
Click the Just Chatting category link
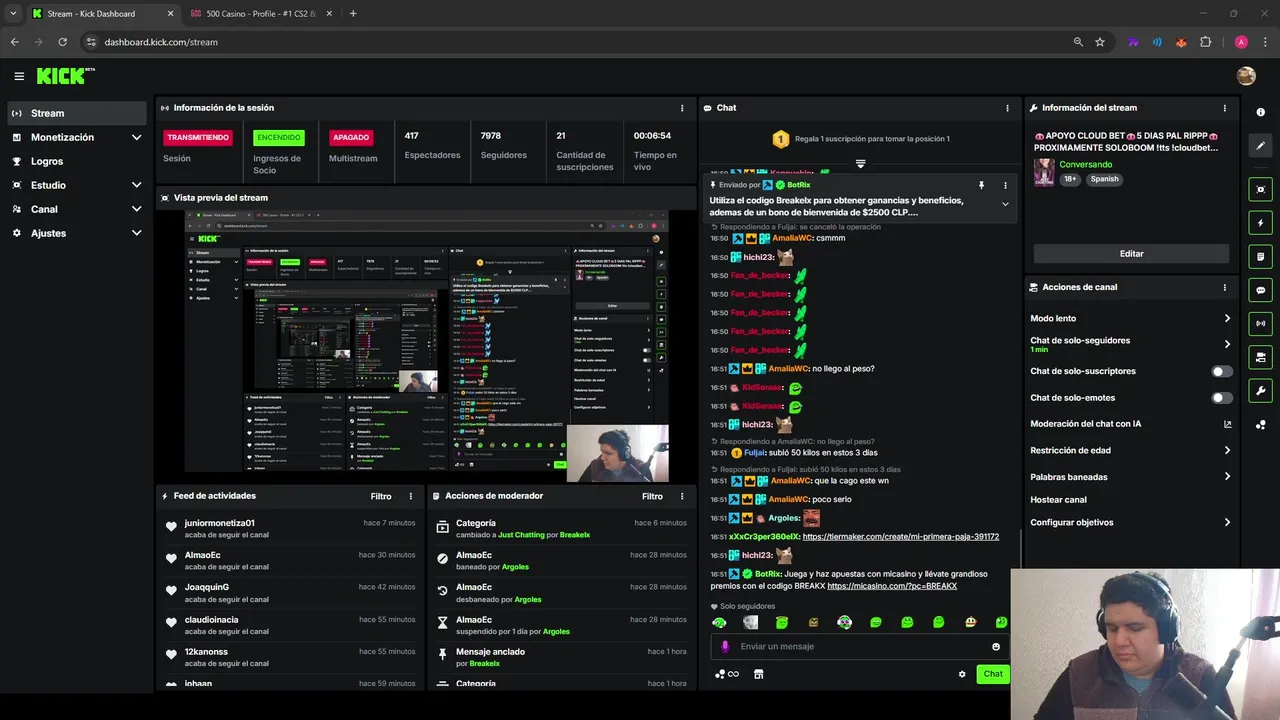coord(522,535)
